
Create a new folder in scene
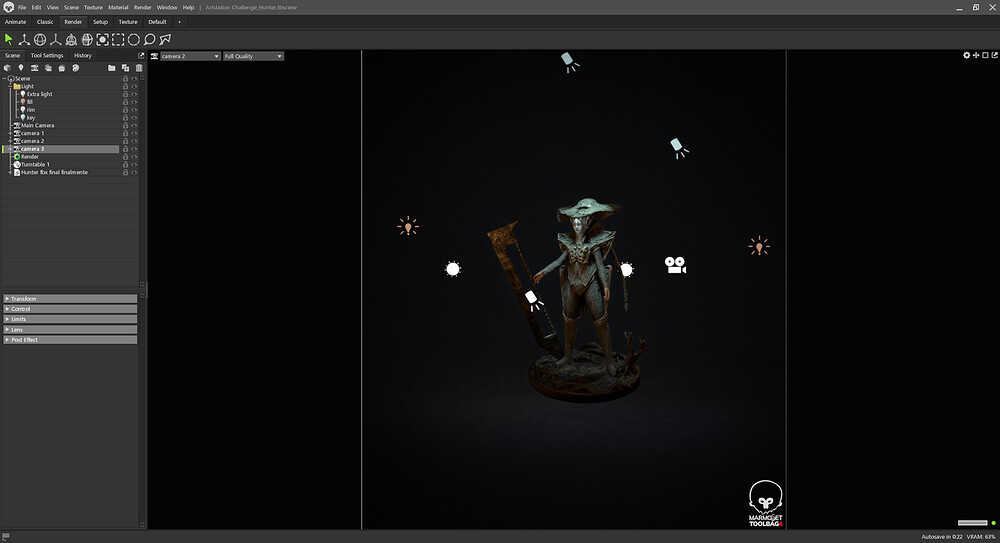[112, 68]
